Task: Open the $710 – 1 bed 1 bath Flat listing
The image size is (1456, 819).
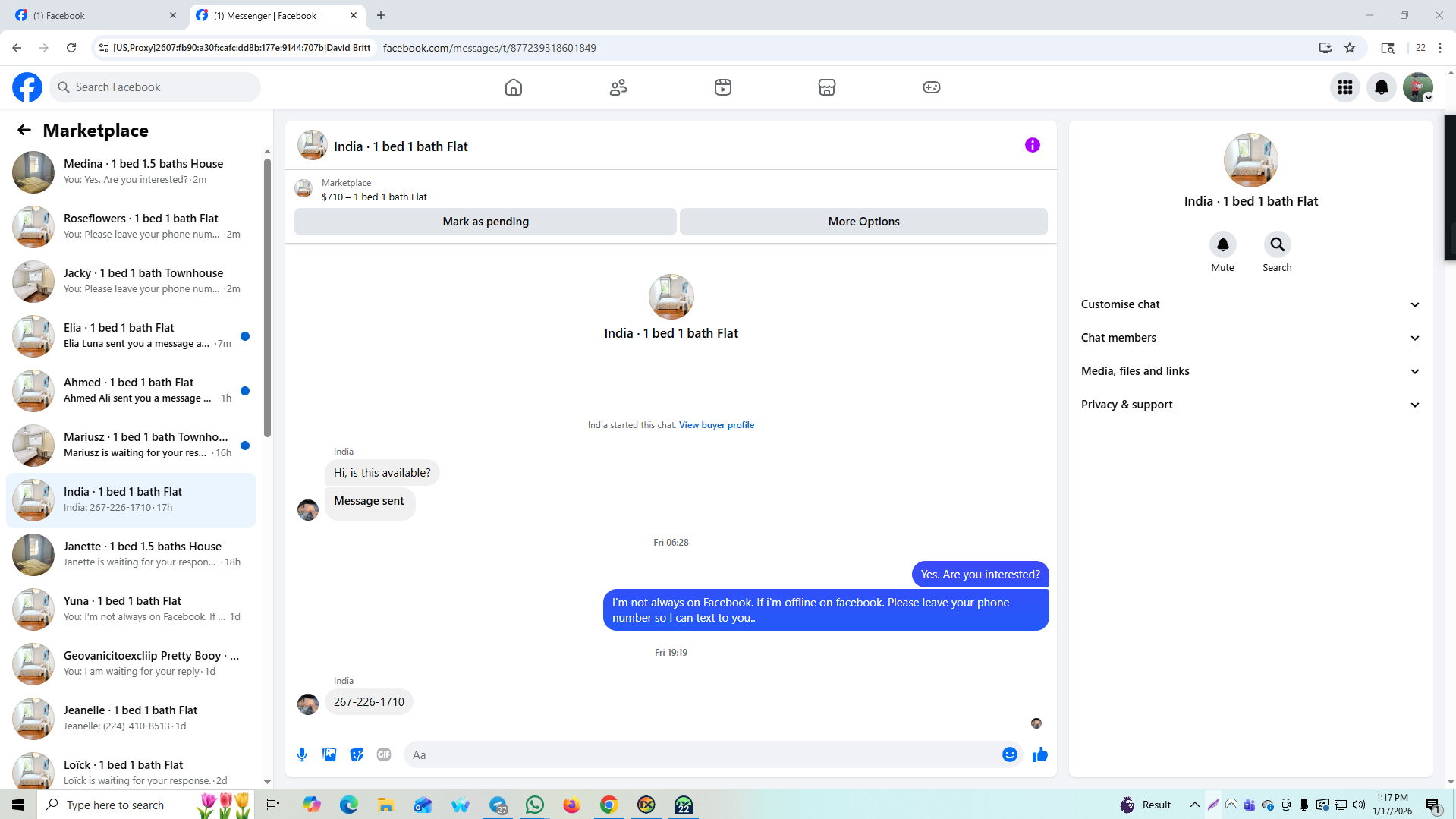Action: click(x=374, y=197)
